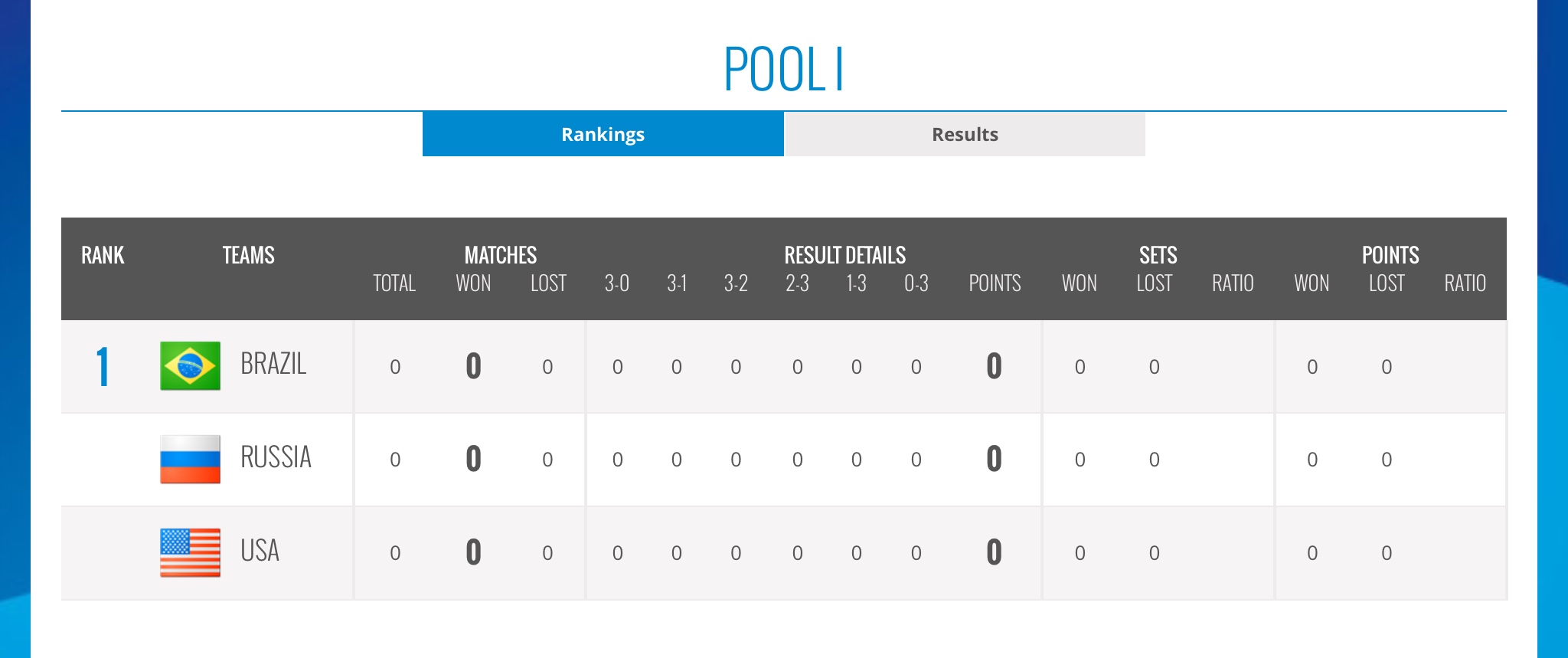Image resolution: width=1568 pixels, height=658 pixels.
Task: Click the Russia flag icon
Action: click(190, 460)
